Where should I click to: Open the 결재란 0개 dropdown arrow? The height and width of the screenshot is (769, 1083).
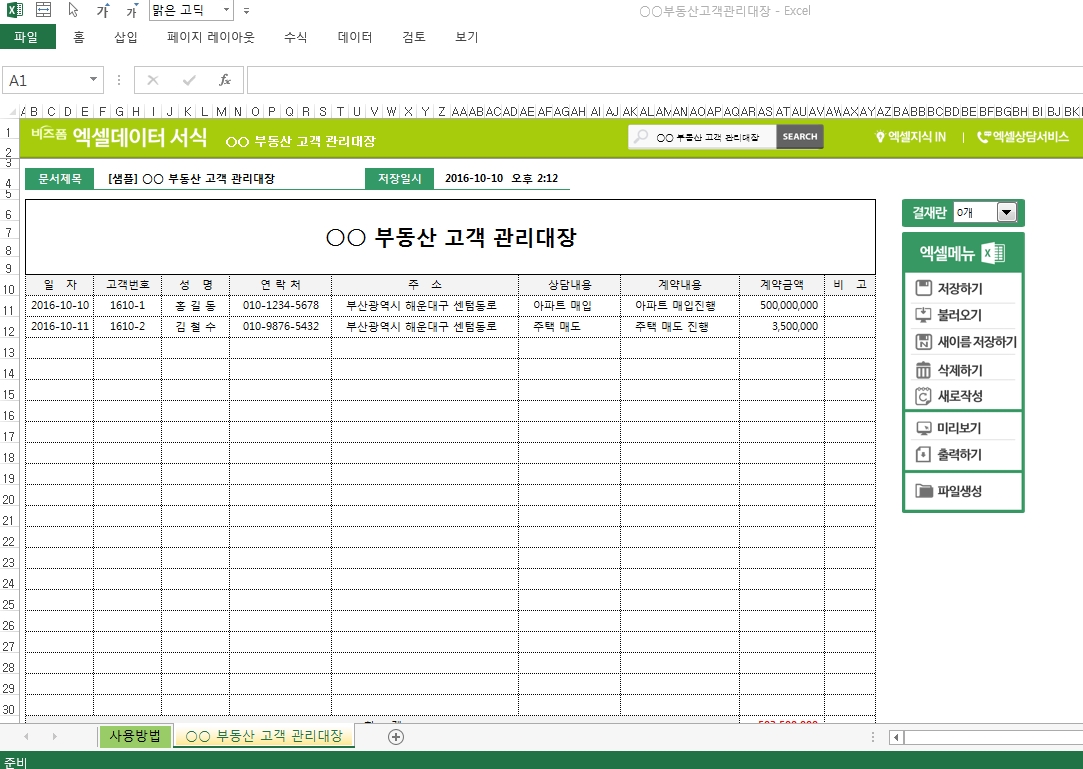[x=1006, y=213]
